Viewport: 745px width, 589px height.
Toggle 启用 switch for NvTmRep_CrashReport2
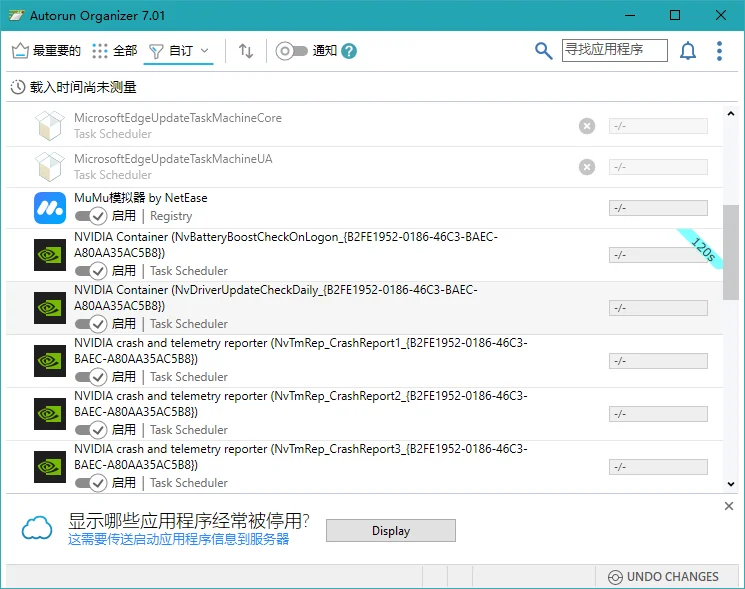(x=91, y=430)
